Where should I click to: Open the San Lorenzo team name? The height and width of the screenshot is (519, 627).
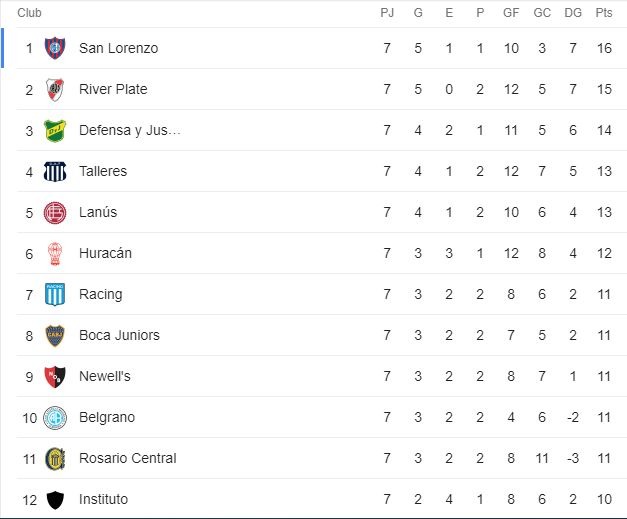(x=118, y=48)
